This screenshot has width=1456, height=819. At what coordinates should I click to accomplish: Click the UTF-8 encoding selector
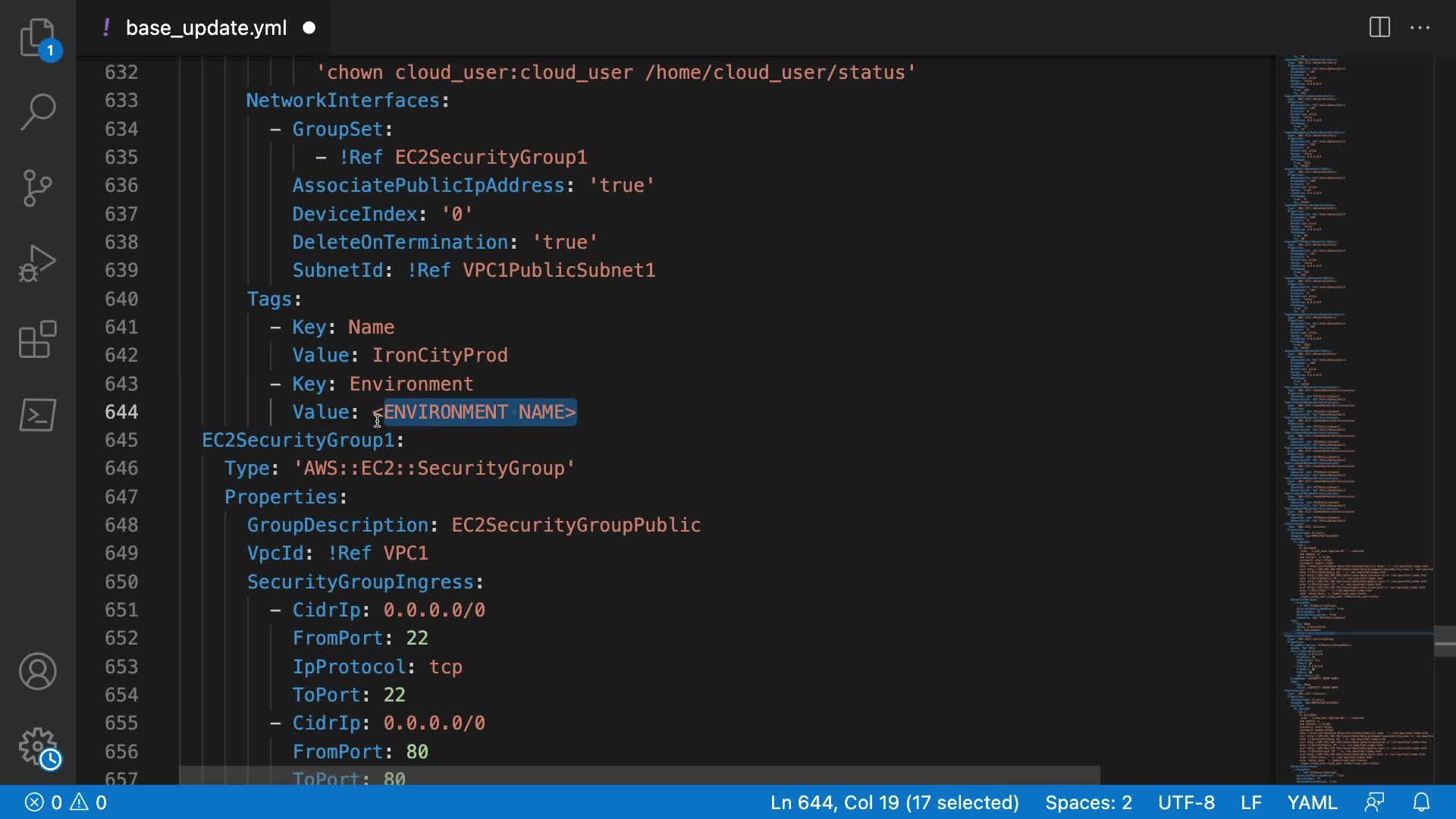pyautogui.click(x=1186, y=802)
